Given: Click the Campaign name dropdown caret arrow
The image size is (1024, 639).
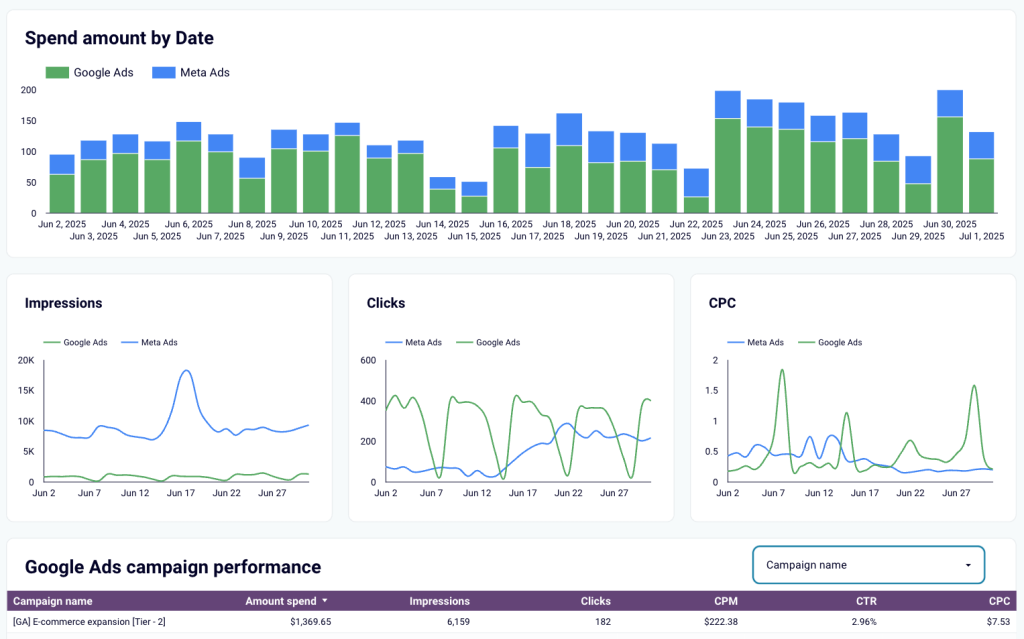Looking at the screenshot, I should 967,565.
